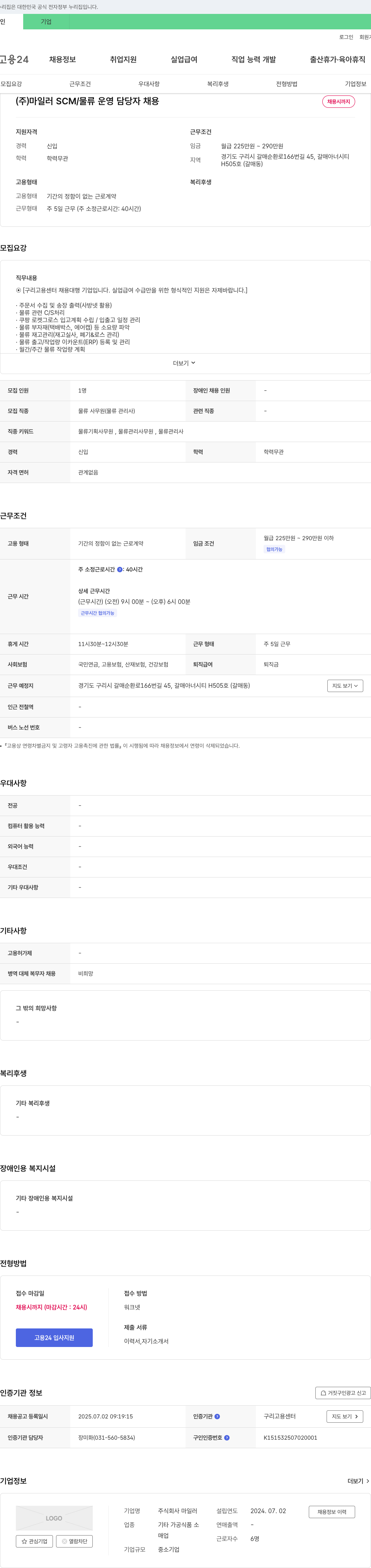Viewport: 371px width, 1568px height.
Task: Select the job title (주)마일러 SCM/물류 운영 담당자 채용
Action: tap(87, 101)
